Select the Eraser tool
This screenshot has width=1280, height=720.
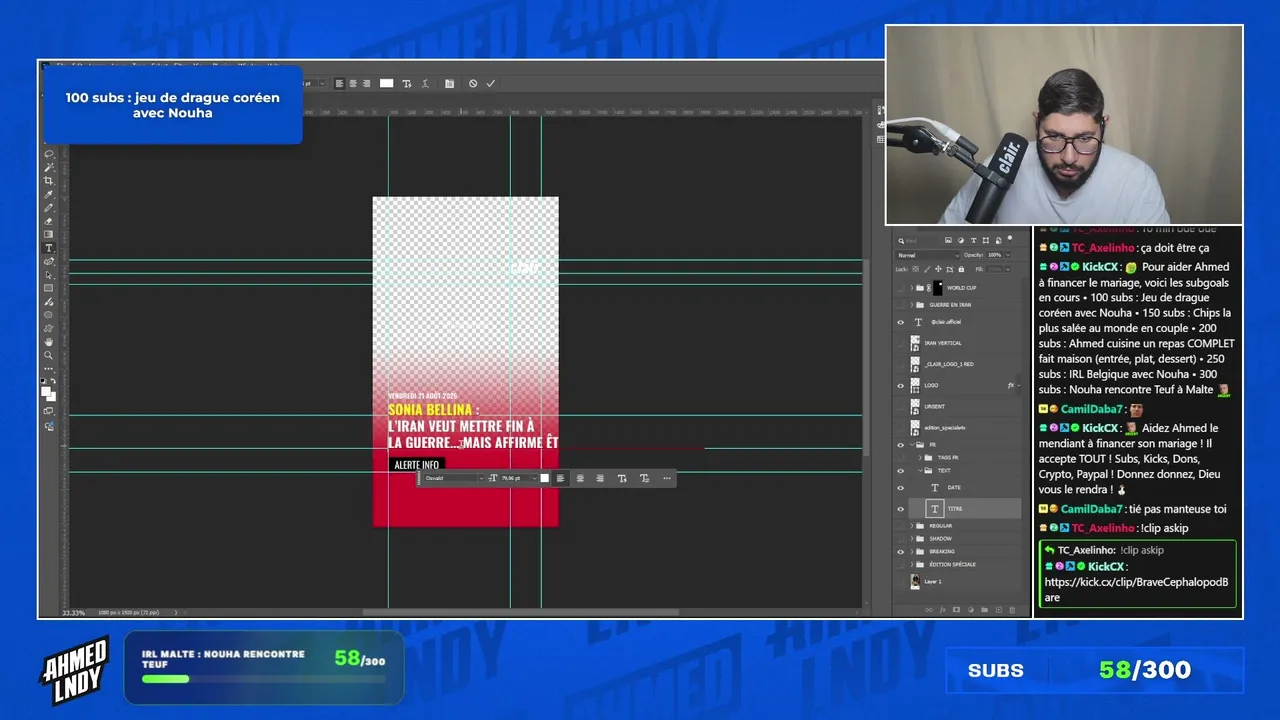[x=49, y=221]
